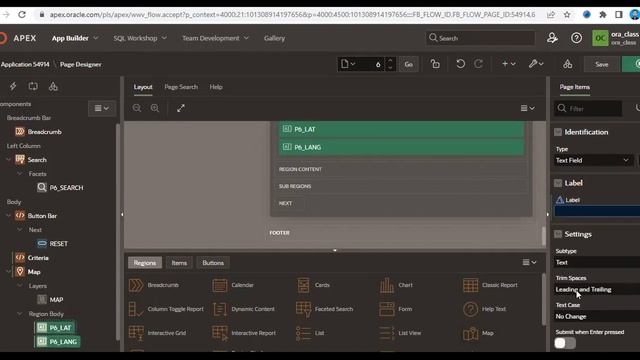Select the List View region
640x360 pixels.
400,333
